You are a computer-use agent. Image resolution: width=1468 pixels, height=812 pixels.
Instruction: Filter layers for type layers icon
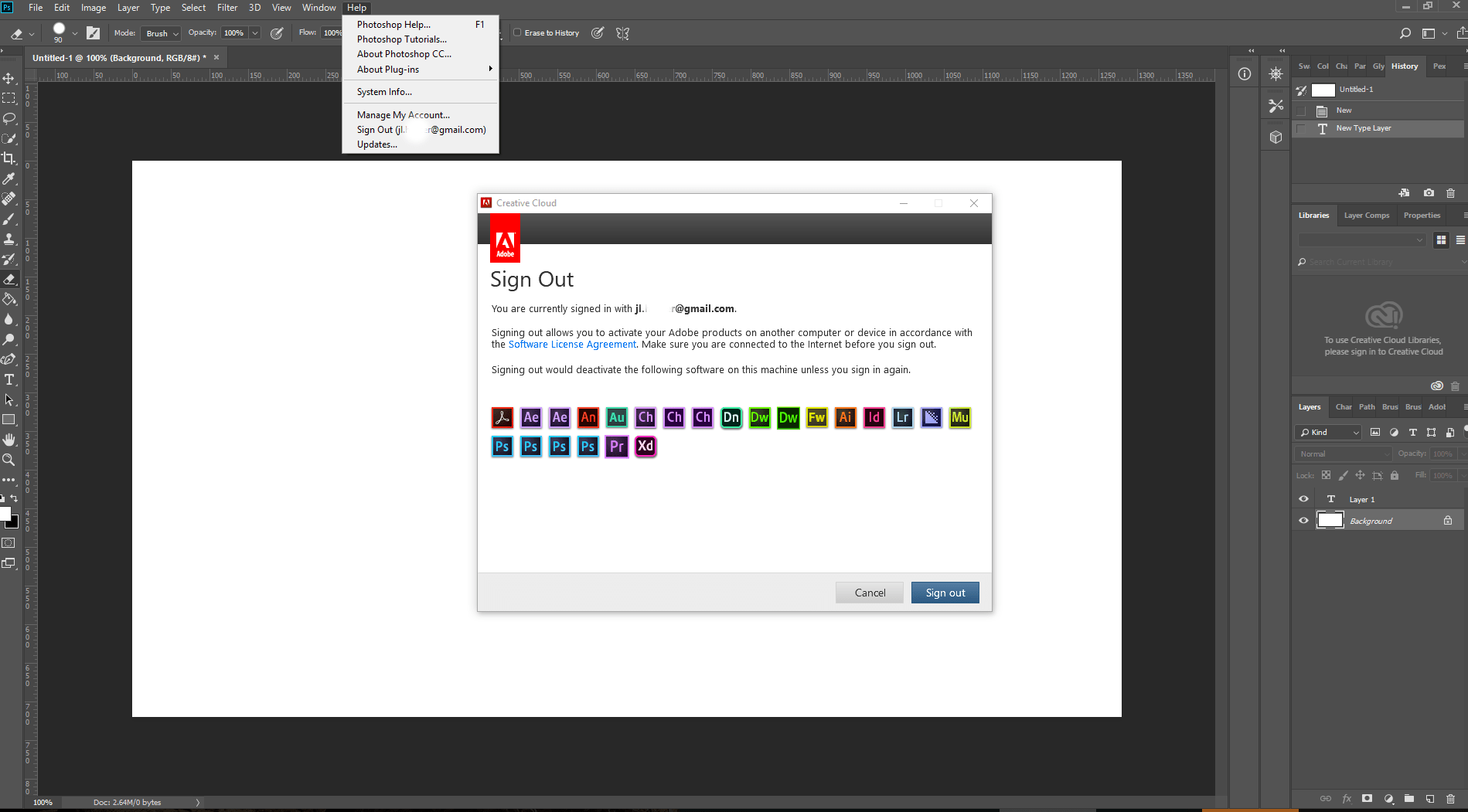point(1412,433)
